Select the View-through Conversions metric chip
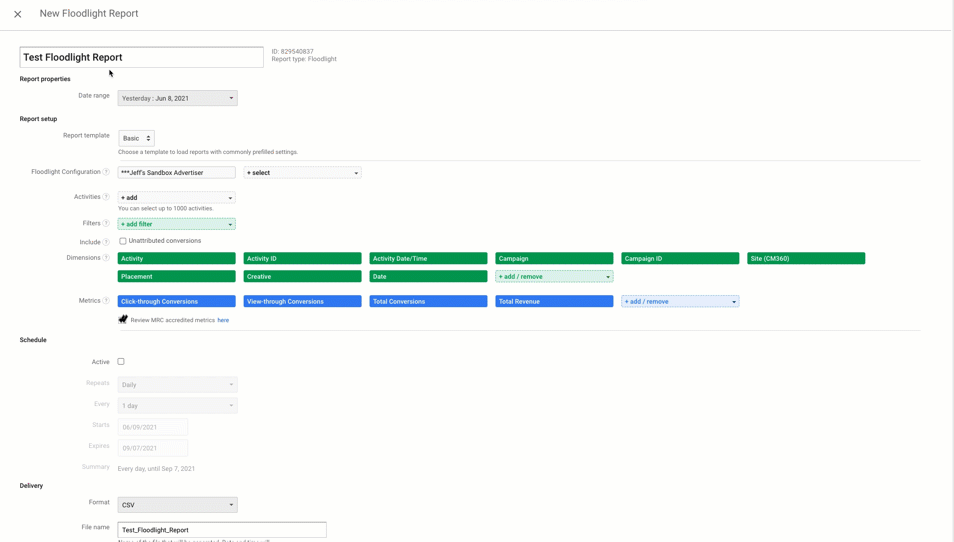The width and height of the screenshot is (954, 542). tap(302, 301)
